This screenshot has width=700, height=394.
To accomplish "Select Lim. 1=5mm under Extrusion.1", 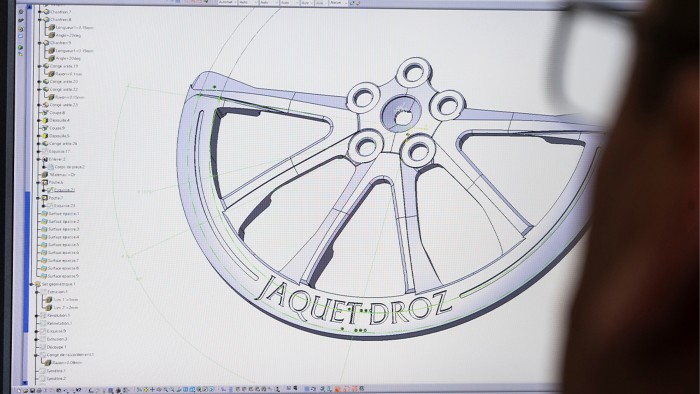I will point(66,300).
